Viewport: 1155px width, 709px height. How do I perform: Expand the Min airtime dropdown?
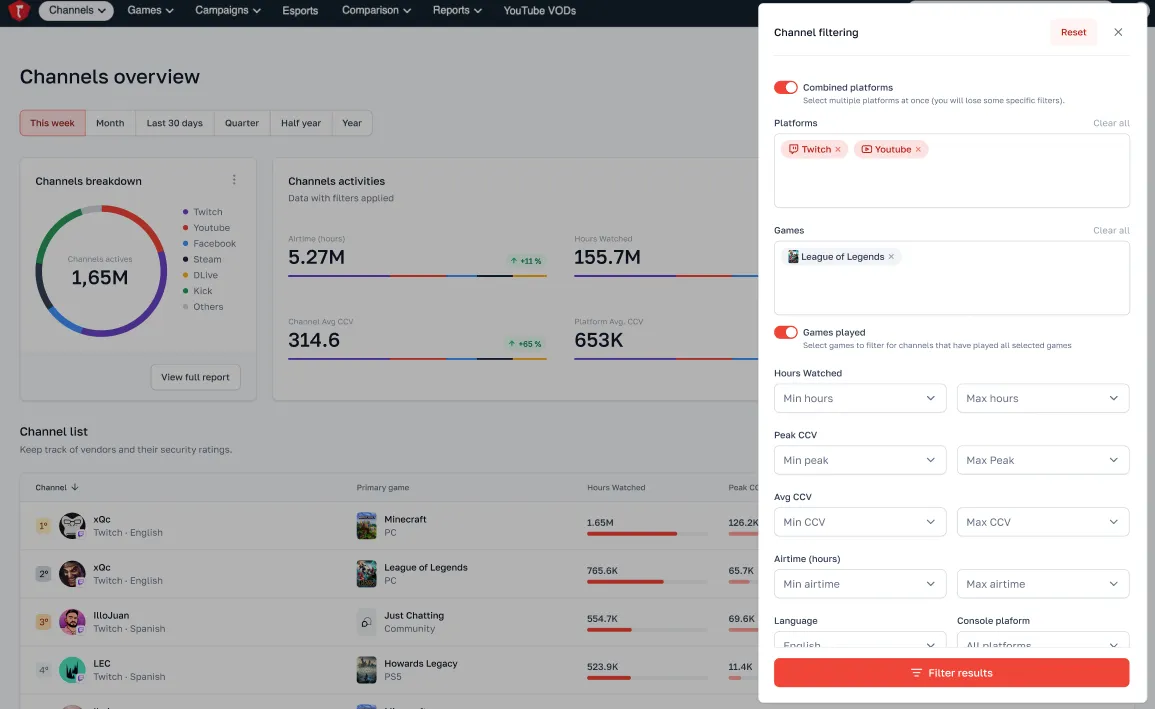859,584
